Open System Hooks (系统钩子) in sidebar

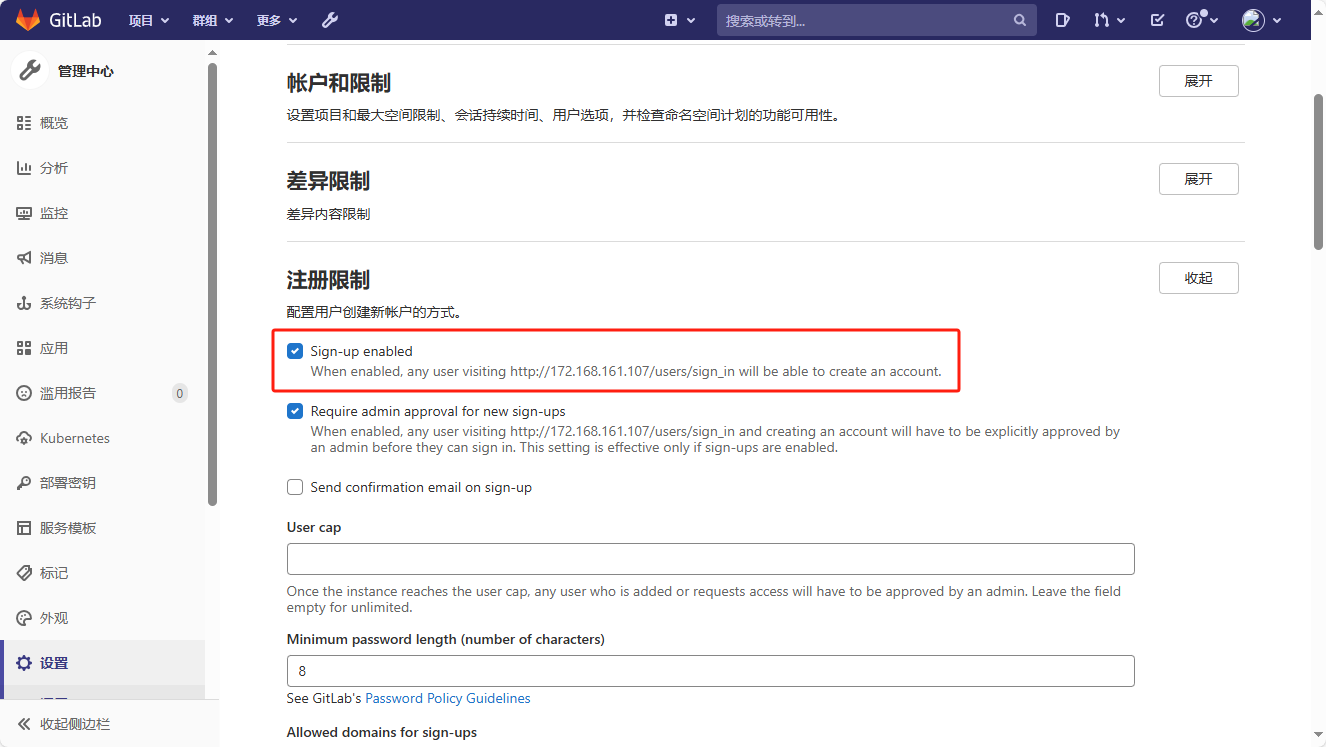coord(67,303)
